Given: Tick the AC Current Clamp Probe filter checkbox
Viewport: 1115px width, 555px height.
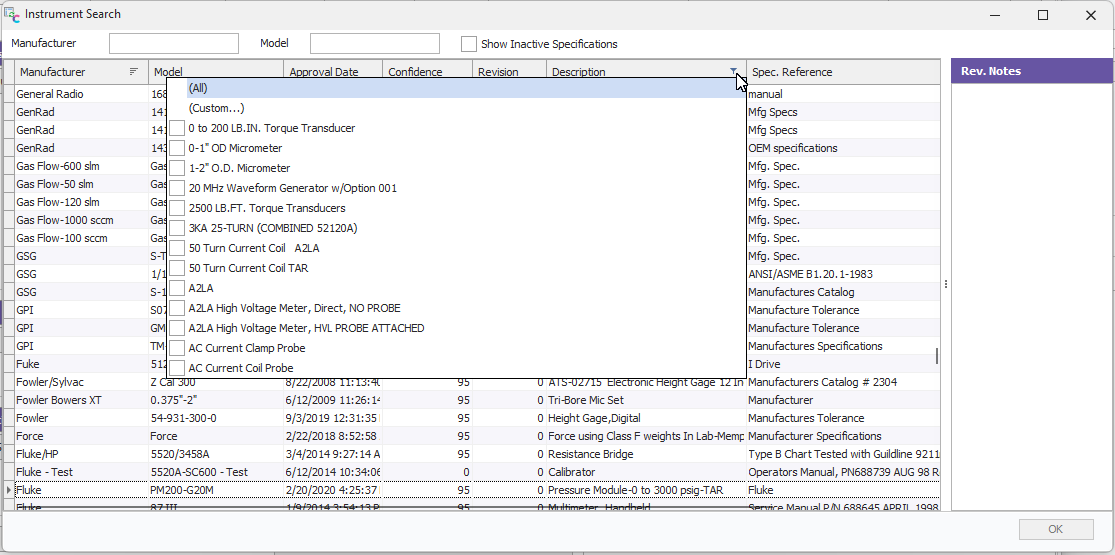Looking at the screenshot, I should 177,348.
